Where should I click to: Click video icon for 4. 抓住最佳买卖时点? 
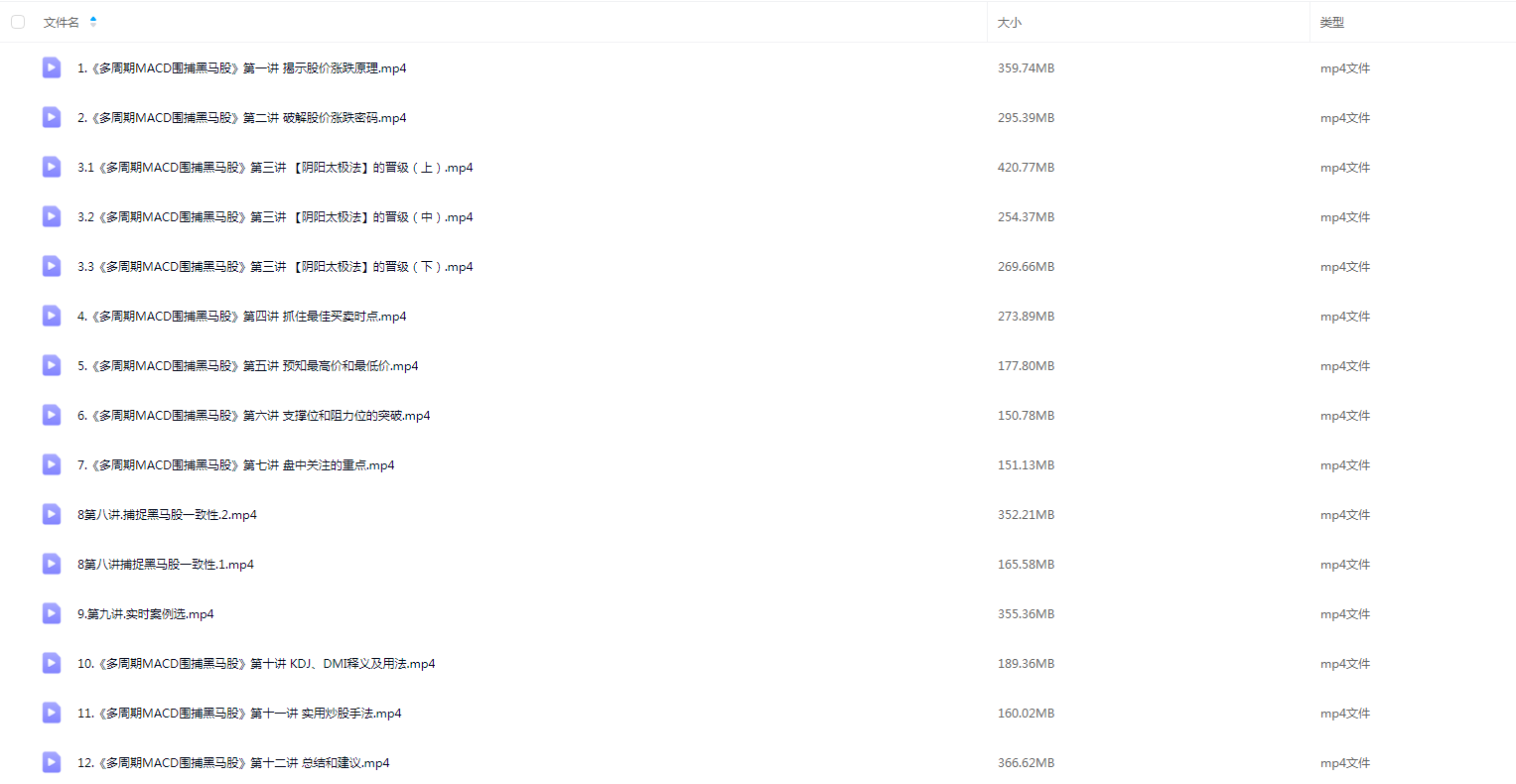(x=52, y=316)
